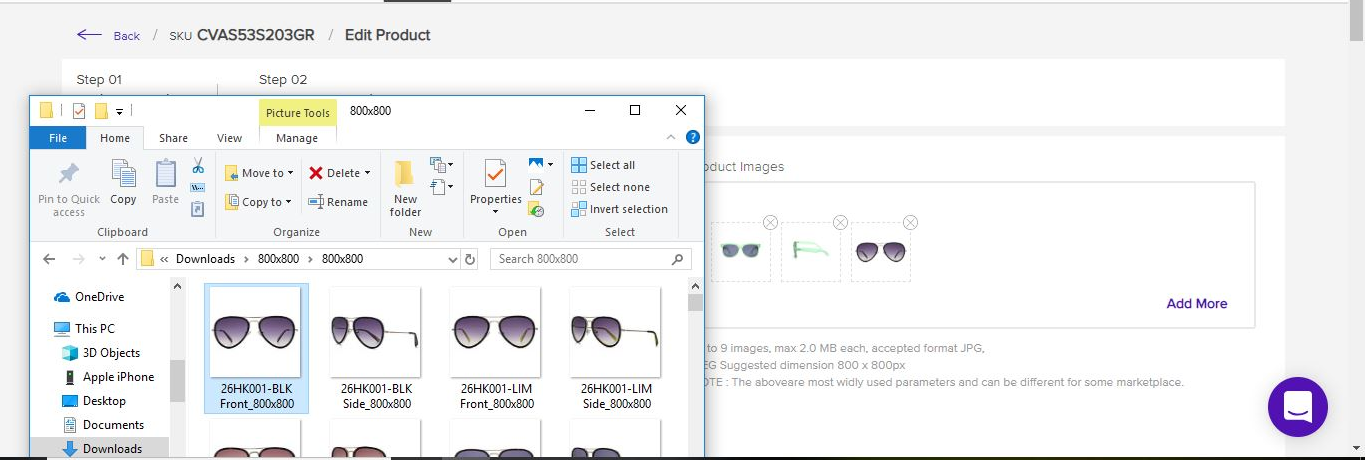Viewport: 1365px width, 460px height.
Task: Remove the green sunglasses side image
Action: (840, 222)
